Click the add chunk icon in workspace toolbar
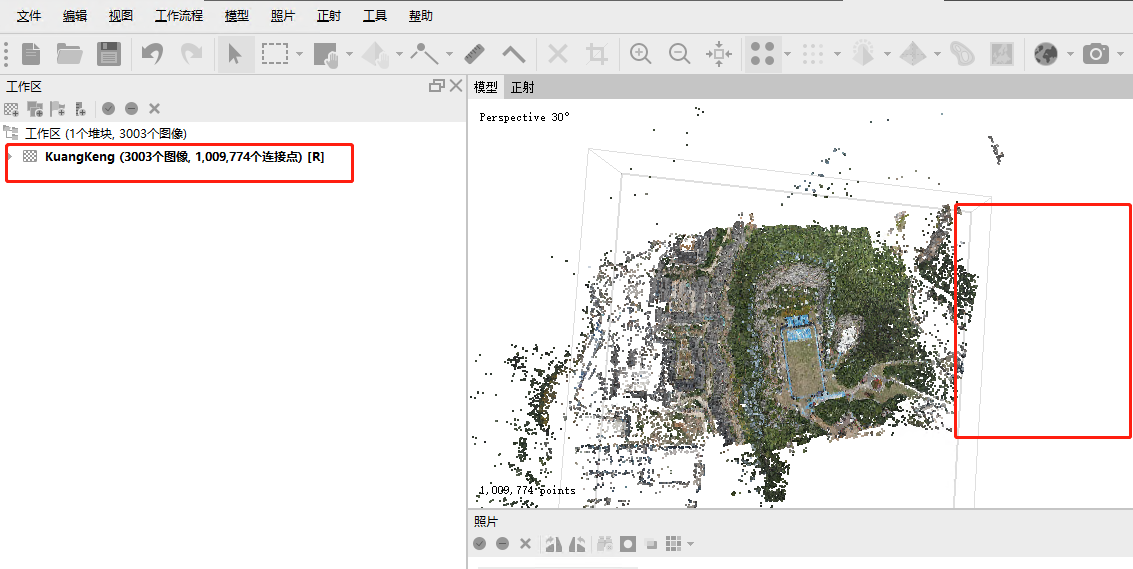This screenshot has height=569, width=1133. coord(11,108)
